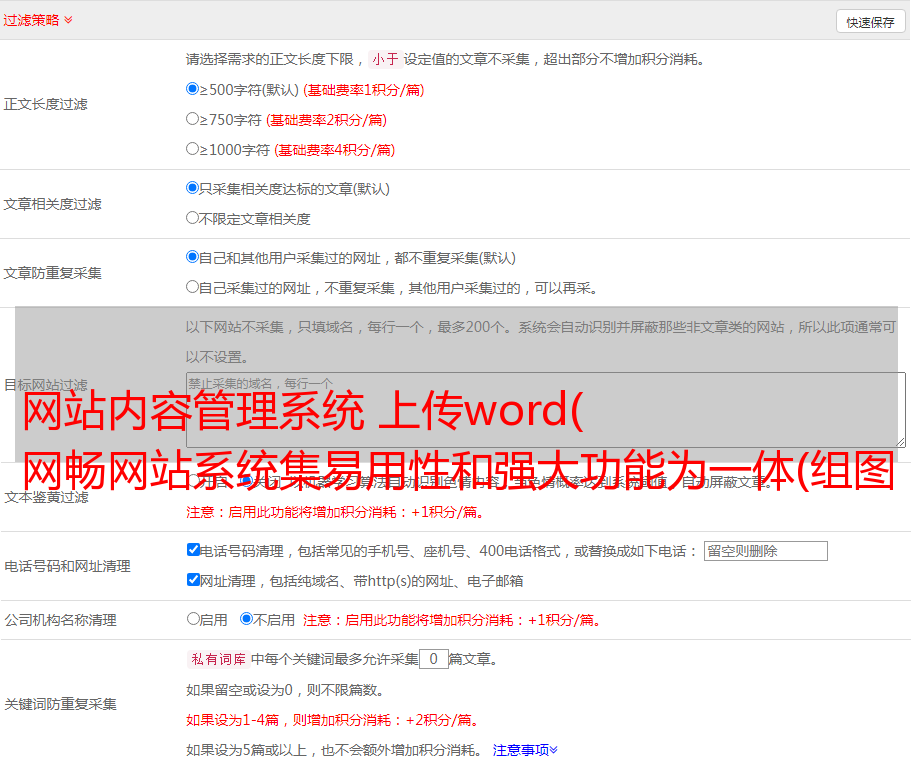
Task: Click the 快速保存 button
Action: click(870, 22)
